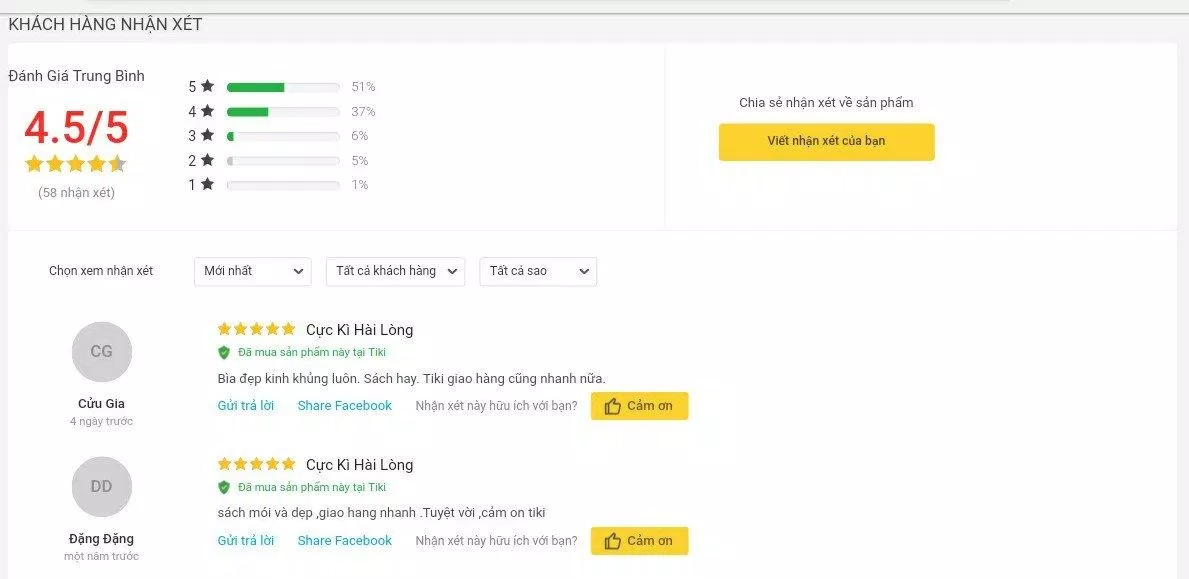Open the 'Tất cả khách hàng' filter dropdown
Viewport: 1189px width, 579px height.
point(395,271)
